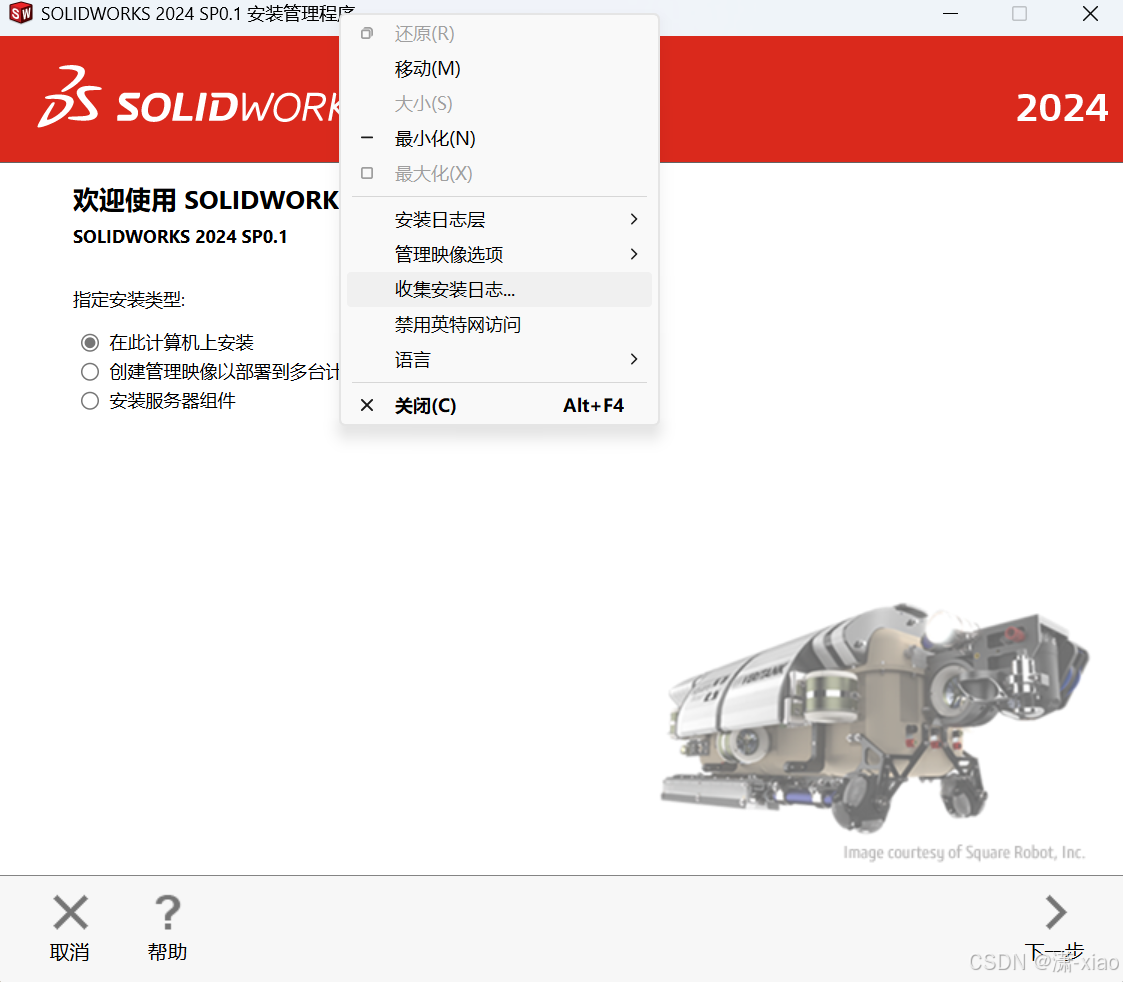This screenshot has width=1123, height=982.
Task: Click the robot product image
Action: tap(874, 718)
